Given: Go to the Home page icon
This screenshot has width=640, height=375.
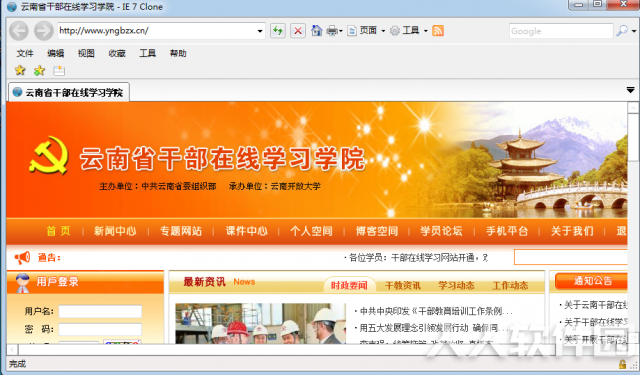Looking at the screenshot, I should [x=316, y=30].
